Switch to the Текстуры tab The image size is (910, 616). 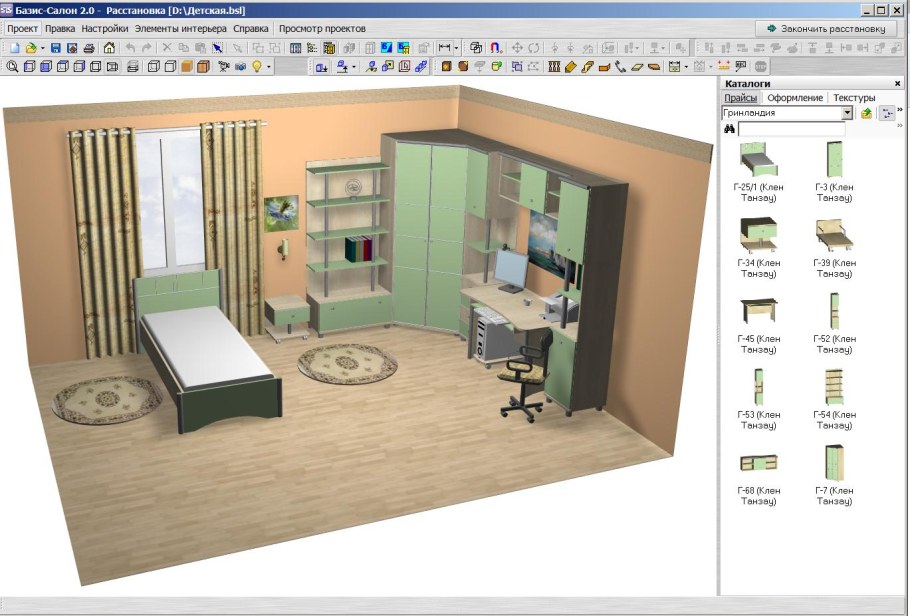coord(855,97)
